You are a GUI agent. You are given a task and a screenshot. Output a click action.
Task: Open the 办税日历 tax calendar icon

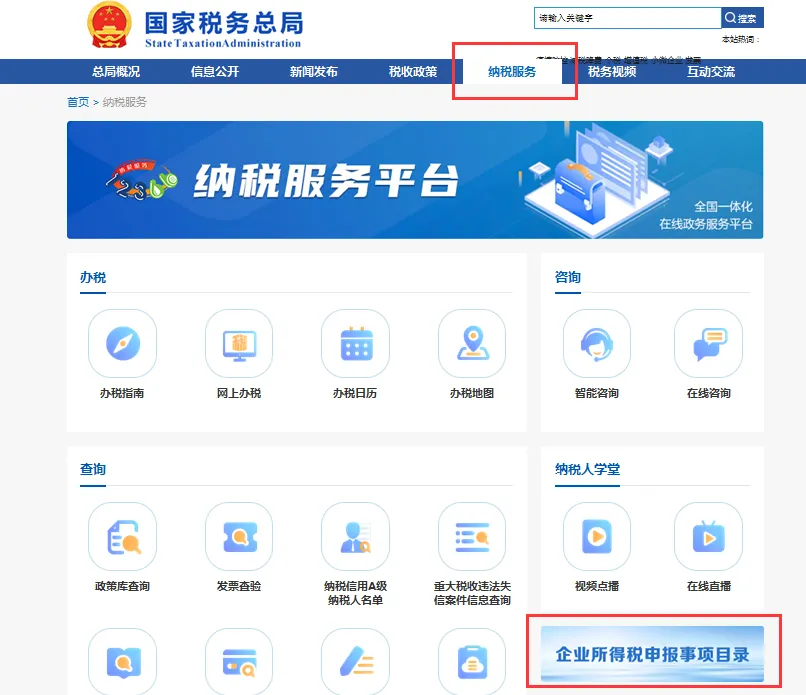coord(355,343)
